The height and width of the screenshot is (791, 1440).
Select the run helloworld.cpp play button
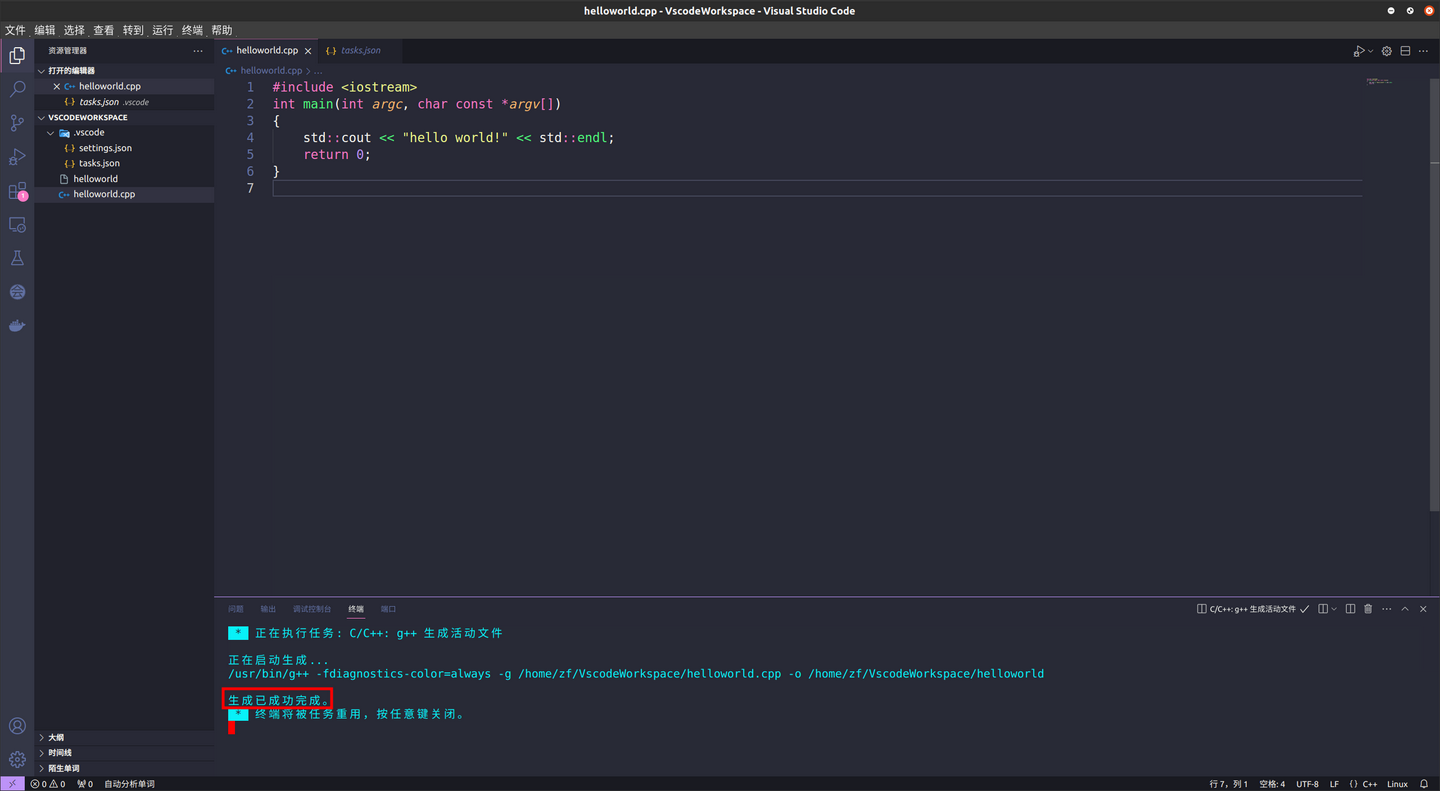click(1358, 50)
